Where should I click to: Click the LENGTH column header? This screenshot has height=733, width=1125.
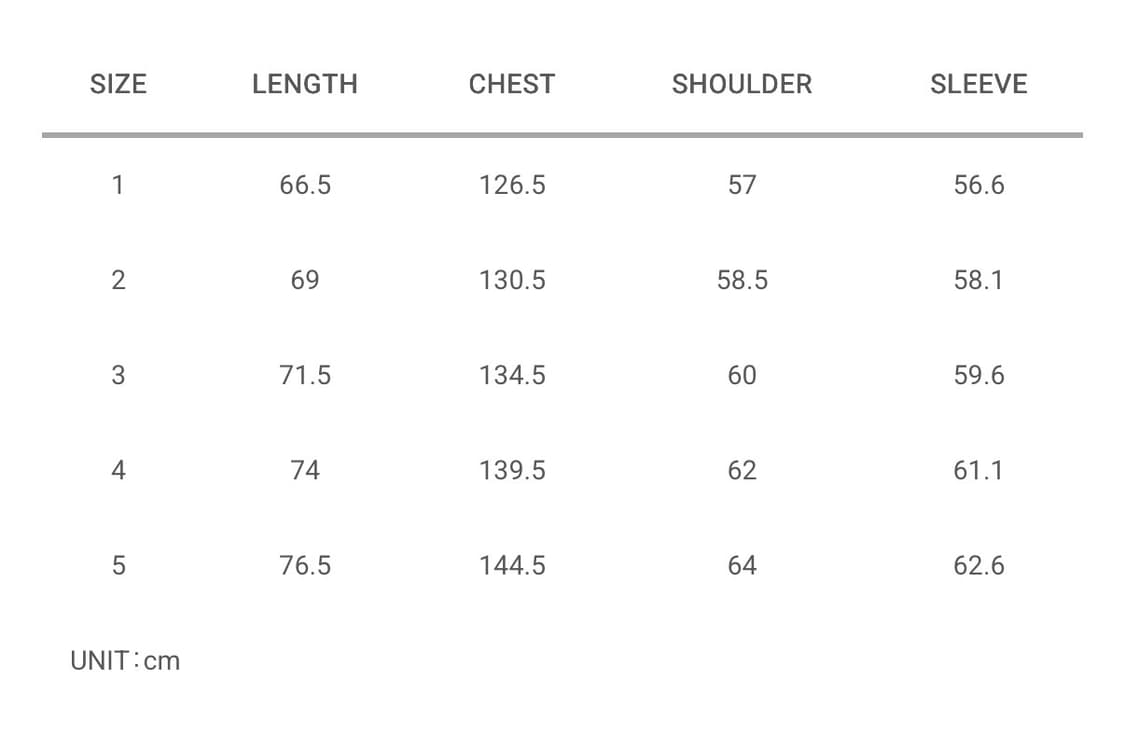(305, 84)
